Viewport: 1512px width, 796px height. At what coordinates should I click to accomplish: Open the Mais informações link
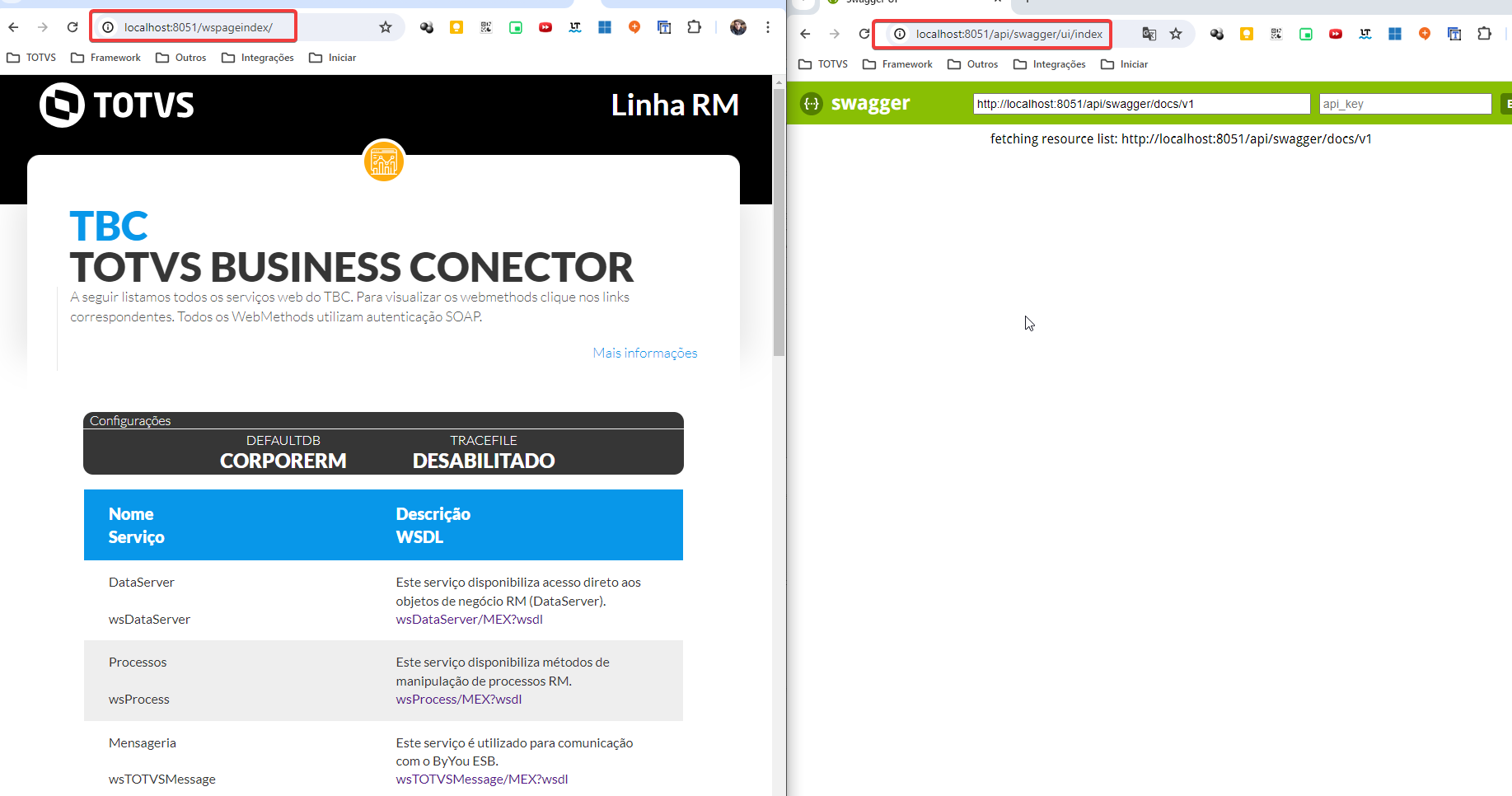point(645,353)
